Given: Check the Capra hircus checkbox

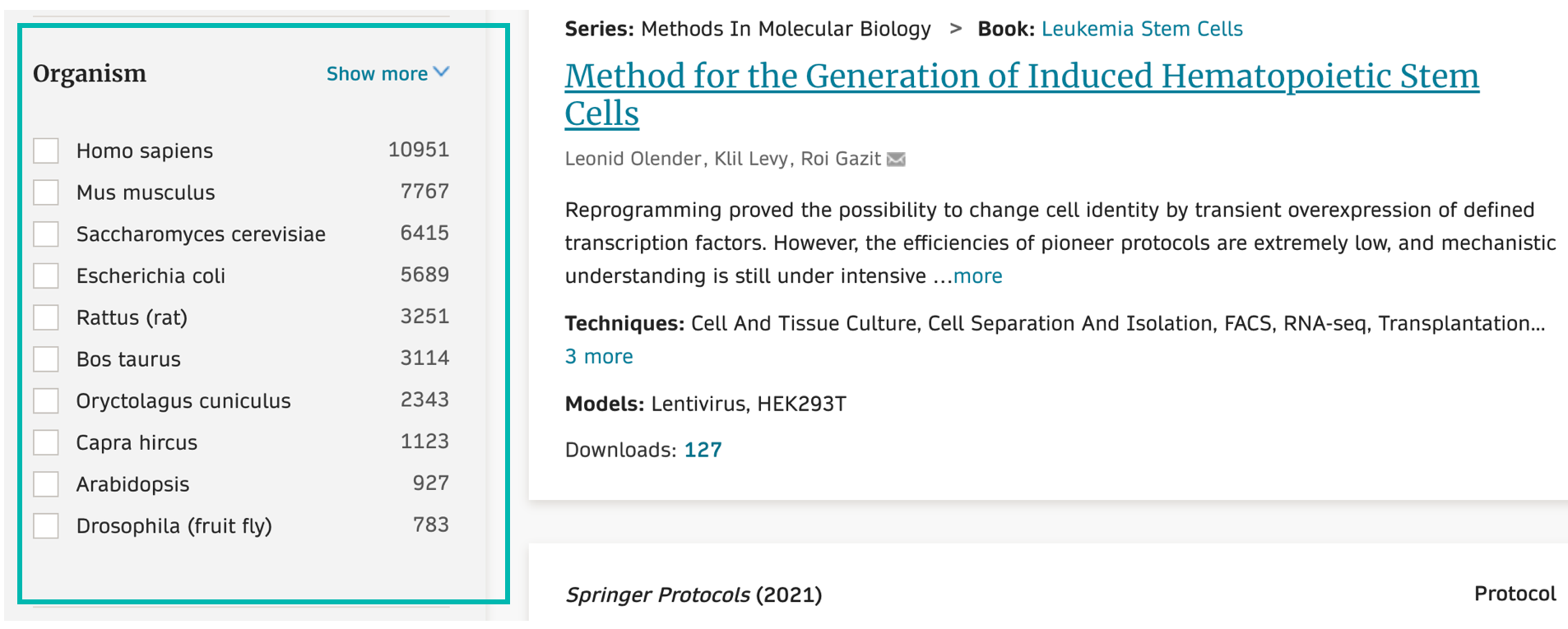Looking at the screenshot, I should [x=46, y=442].
